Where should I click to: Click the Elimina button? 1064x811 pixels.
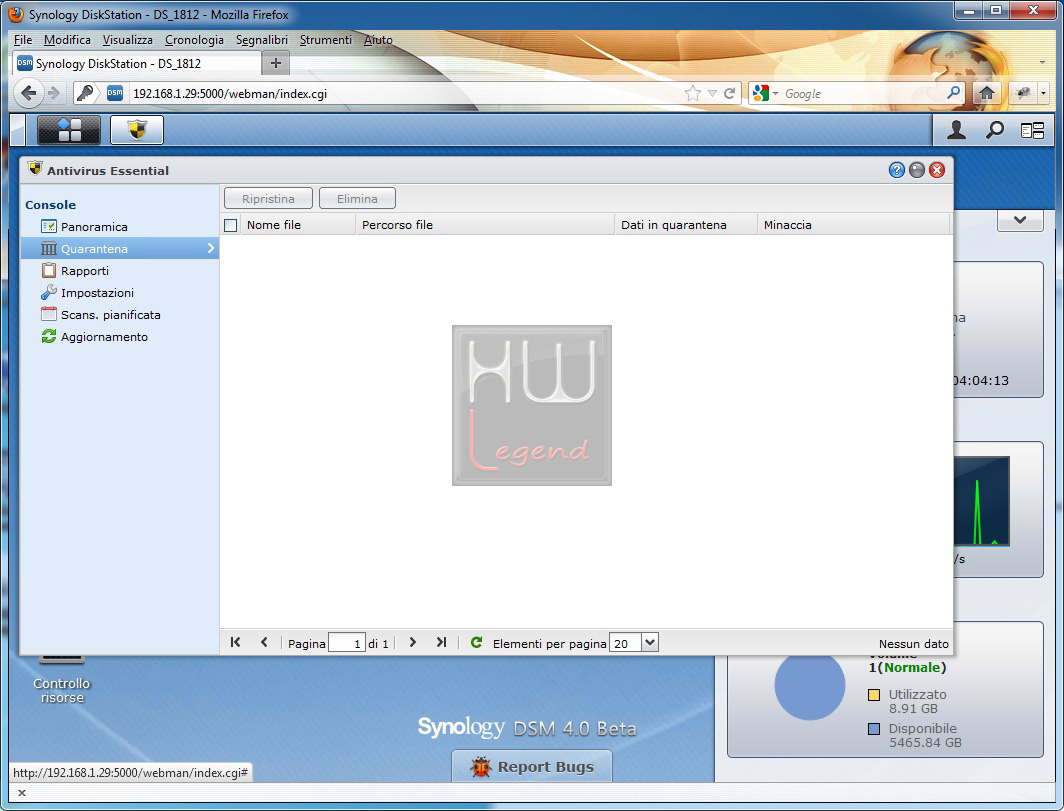pos(357,199)
